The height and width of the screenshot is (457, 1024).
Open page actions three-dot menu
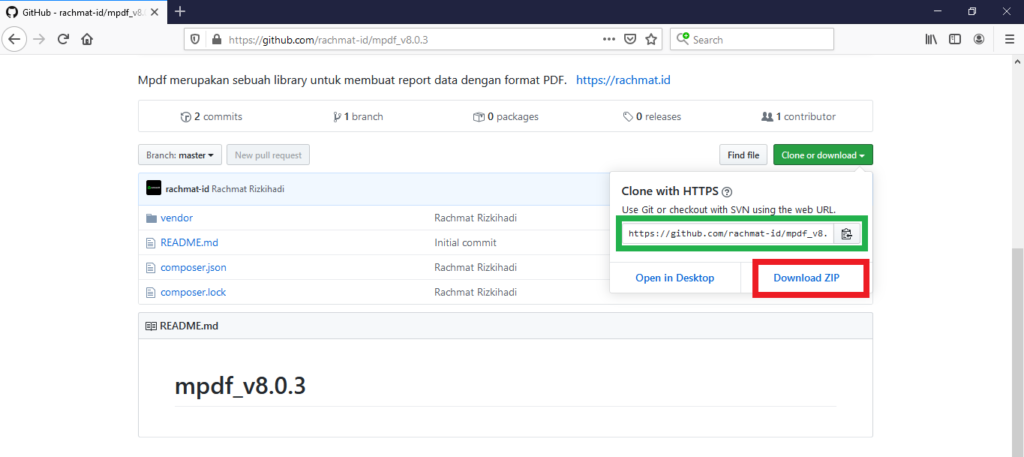click(609, 39)
